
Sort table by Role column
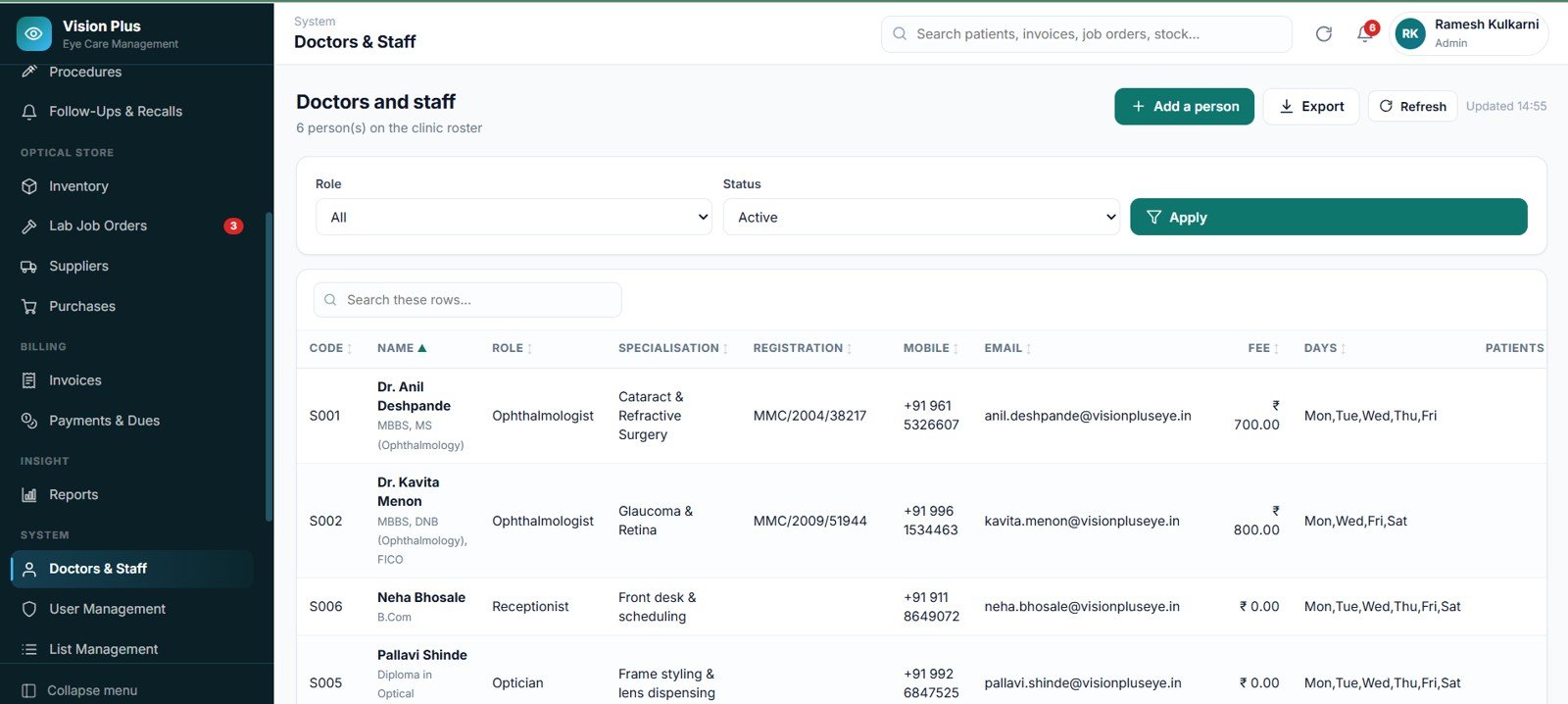tap(513, 348)
